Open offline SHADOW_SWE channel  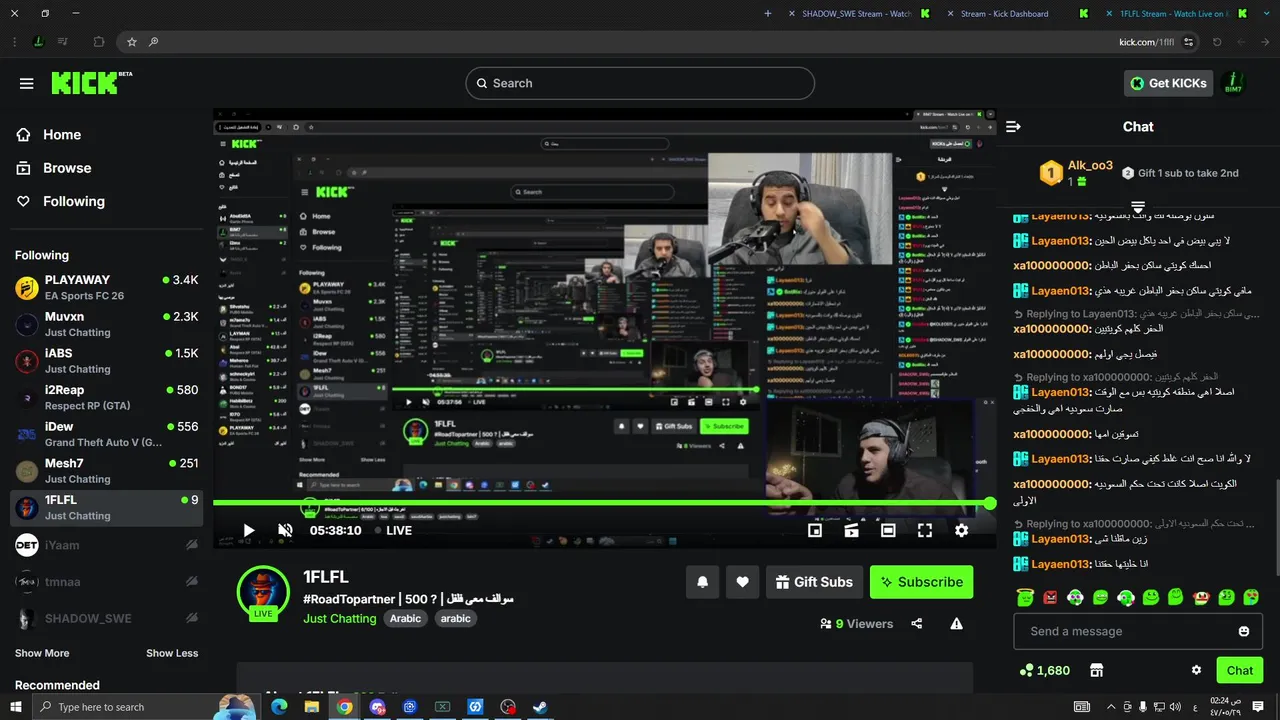tap(106, 618)
